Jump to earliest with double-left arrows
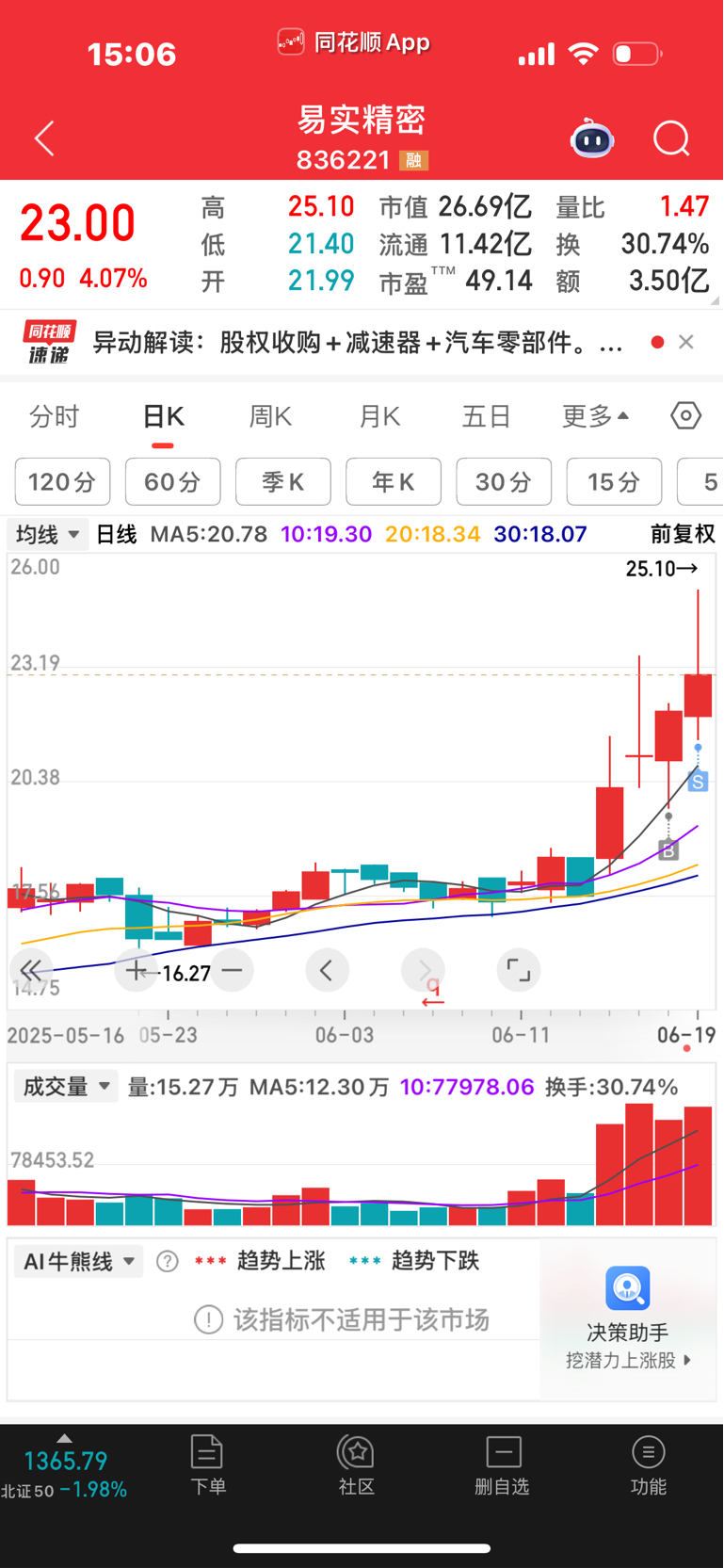 [x=30, y=970]
